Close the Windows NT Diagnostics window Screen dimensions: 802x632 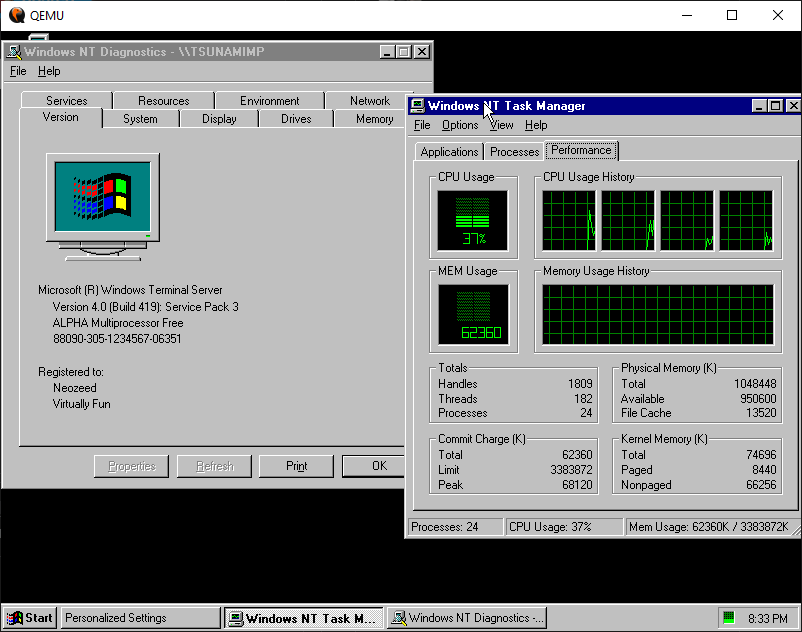pyautogui.click(x=422, y=52)
